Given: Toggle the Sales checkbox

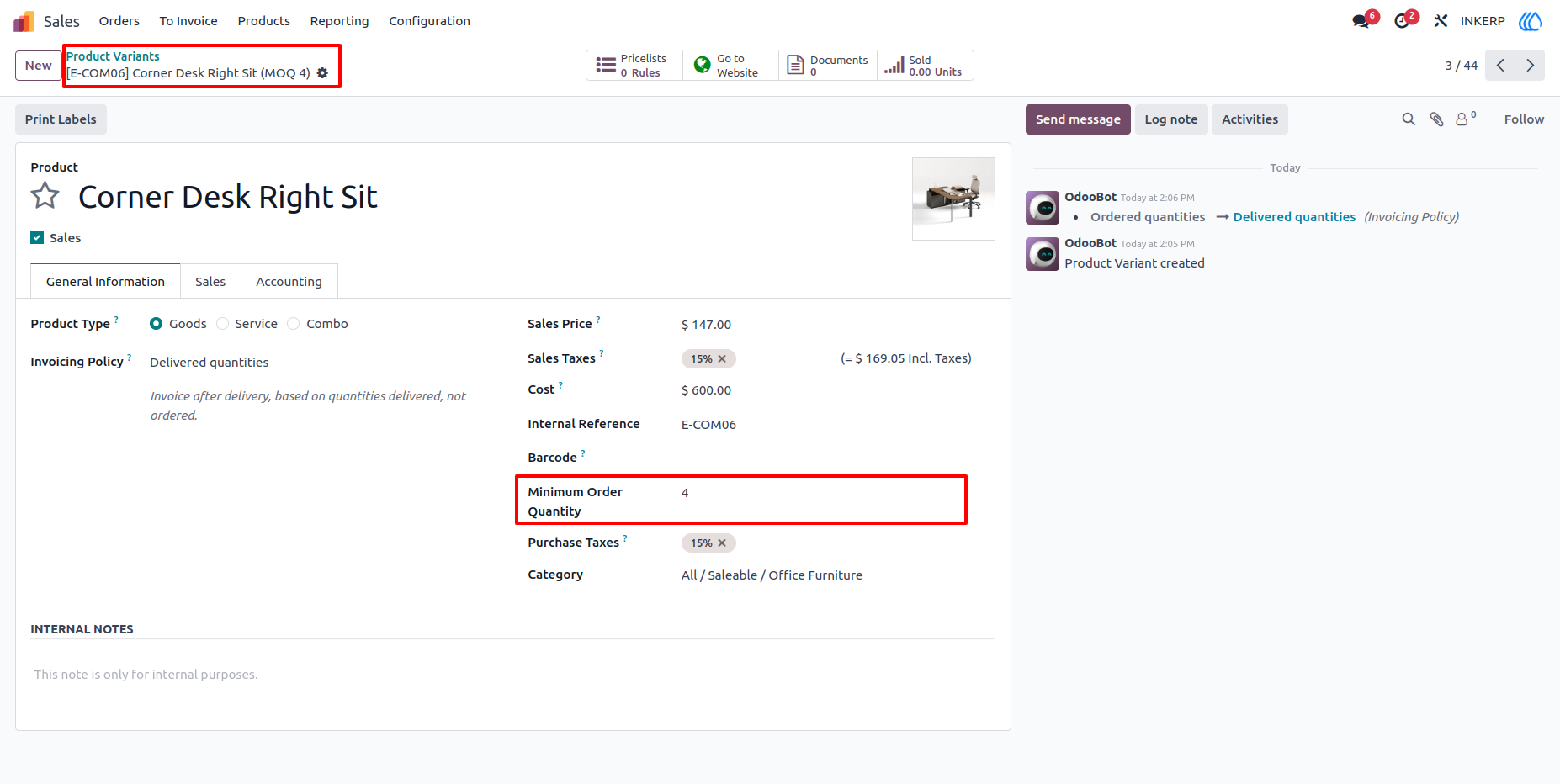Looking at the screenshot, I should click(x=37, y=238).
